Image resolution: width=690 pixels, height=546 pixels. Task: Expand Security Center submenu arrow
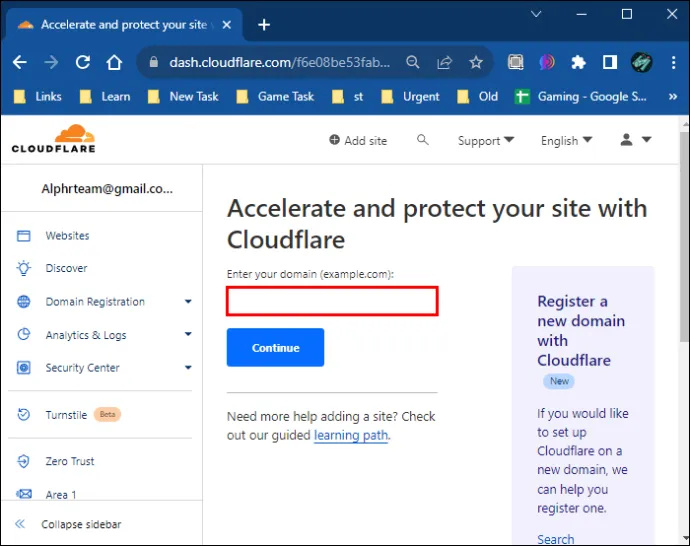pos(188,367)
